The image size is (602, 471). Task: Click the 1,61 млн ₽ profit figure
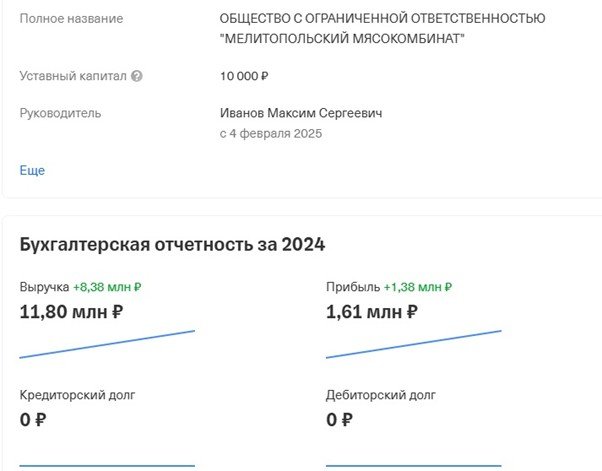[x=372, y=312]
